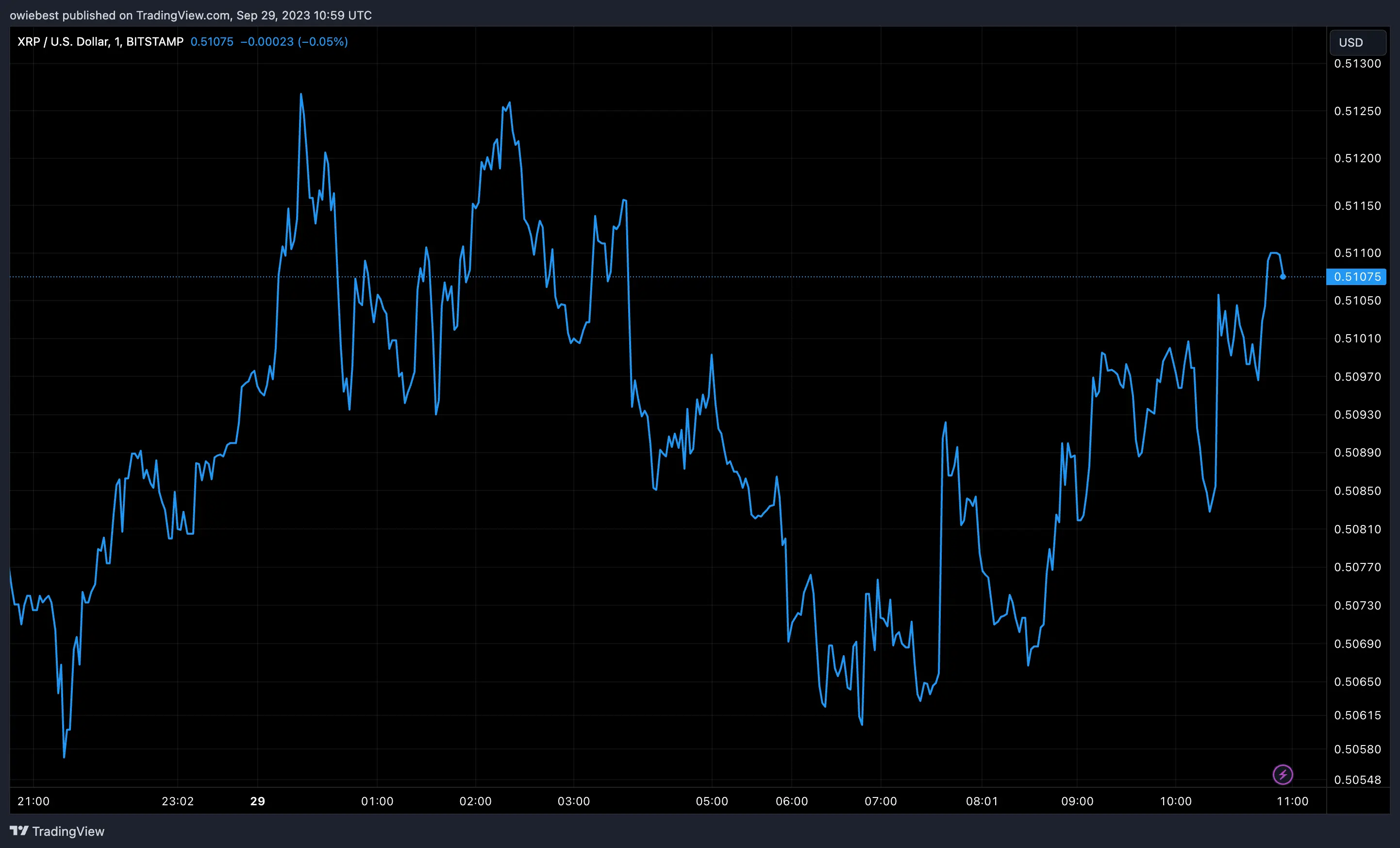Select the 29 date label on the time axis
This screenshot has height=848, width=1400.
pyautogui.click(x=257, y=801)
